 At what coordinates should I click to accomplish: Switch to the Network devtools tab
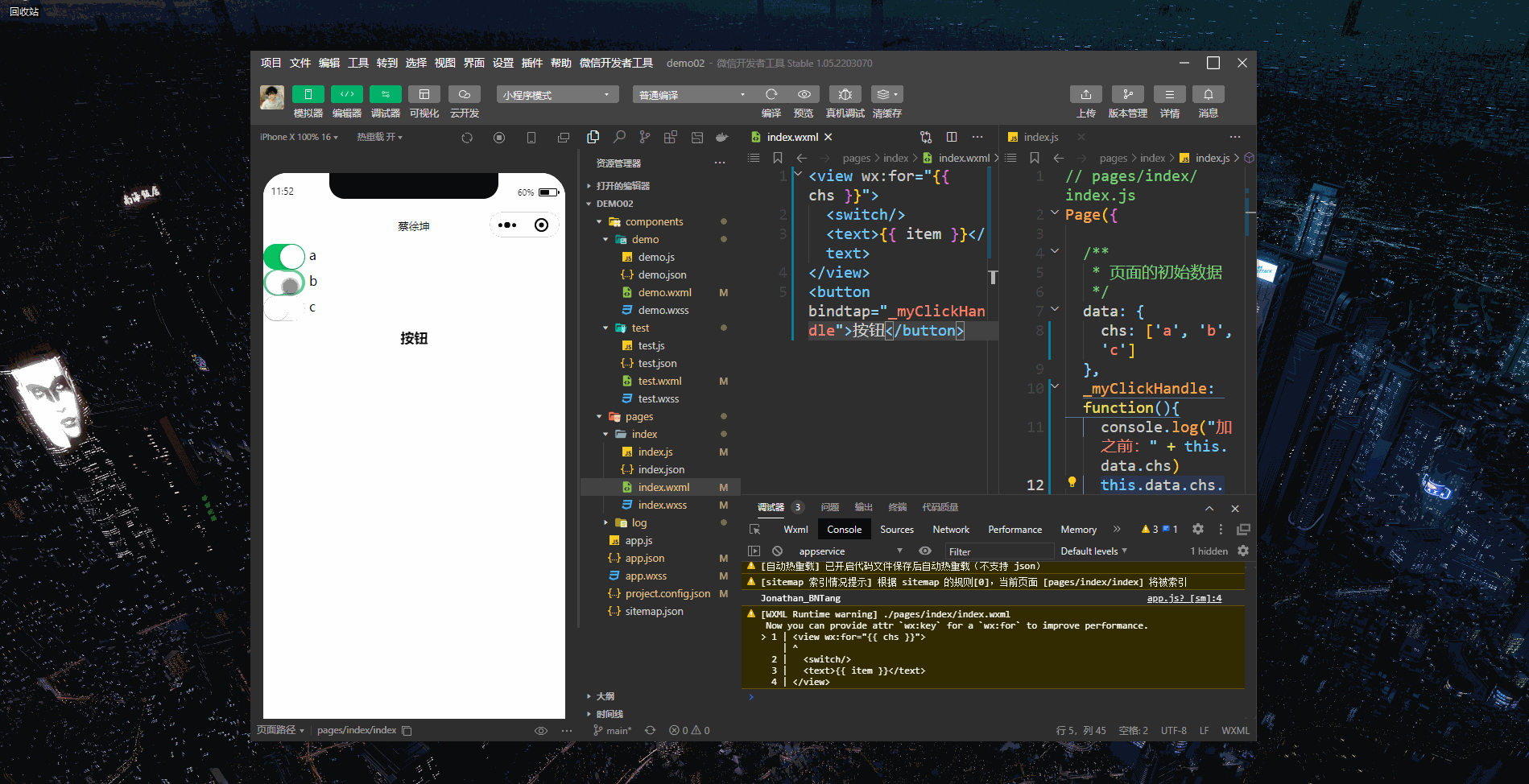pos(951,529)
